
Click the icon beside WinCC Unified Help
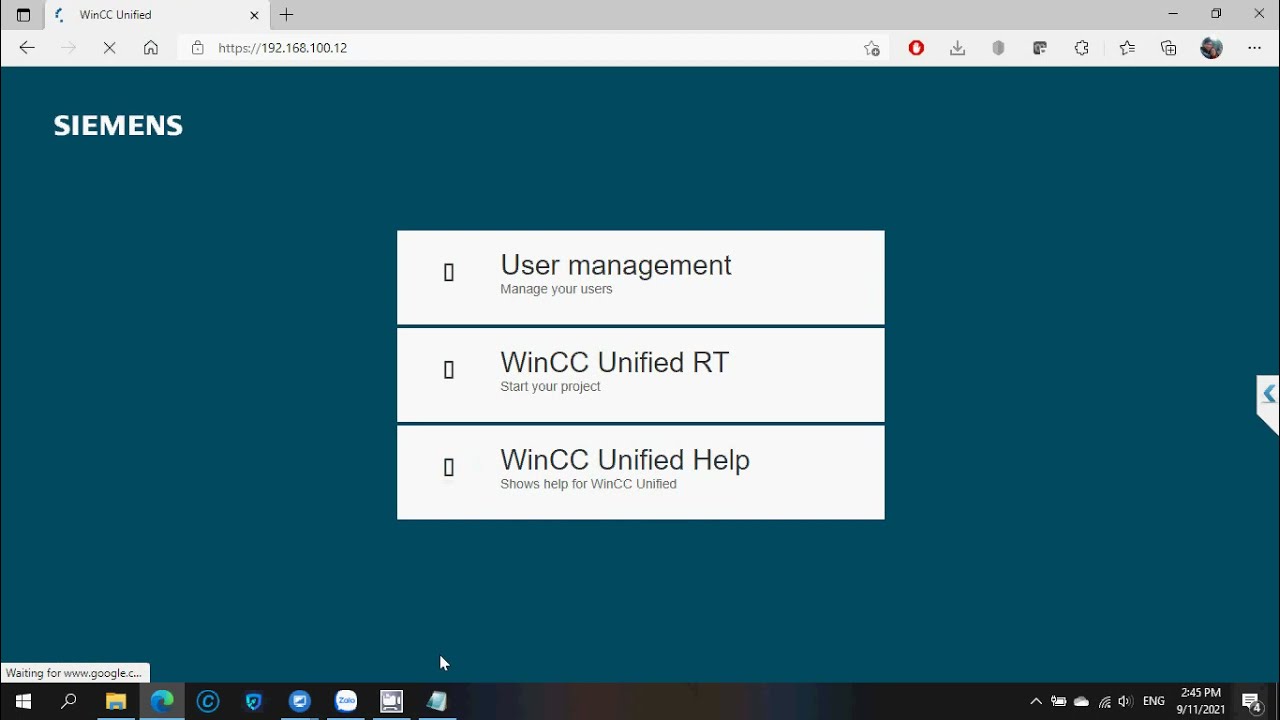click(449, 467)
